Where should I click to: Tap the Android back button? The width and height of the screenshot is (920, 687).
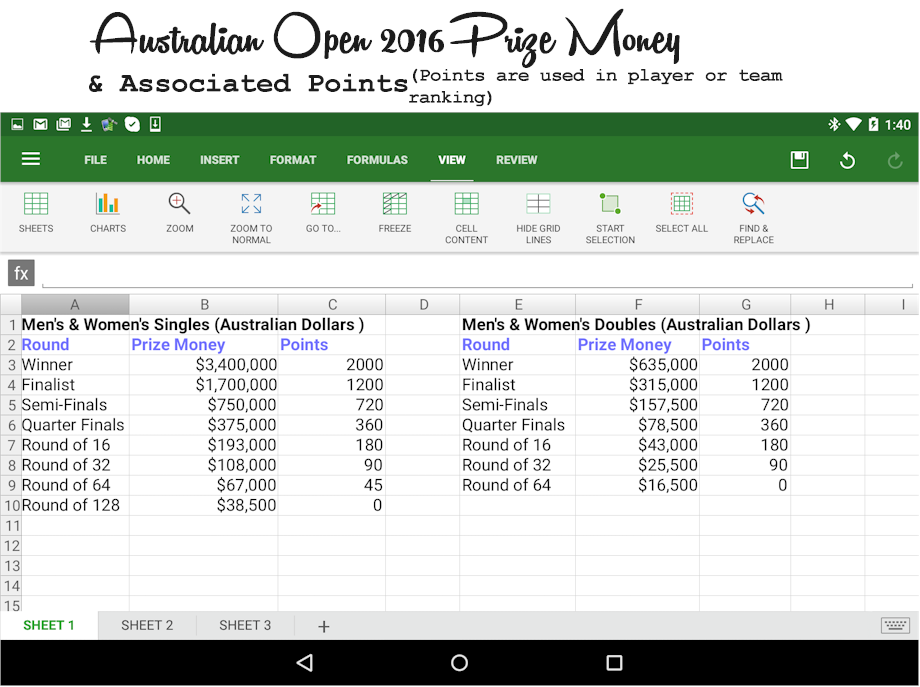tap(305, 663)
